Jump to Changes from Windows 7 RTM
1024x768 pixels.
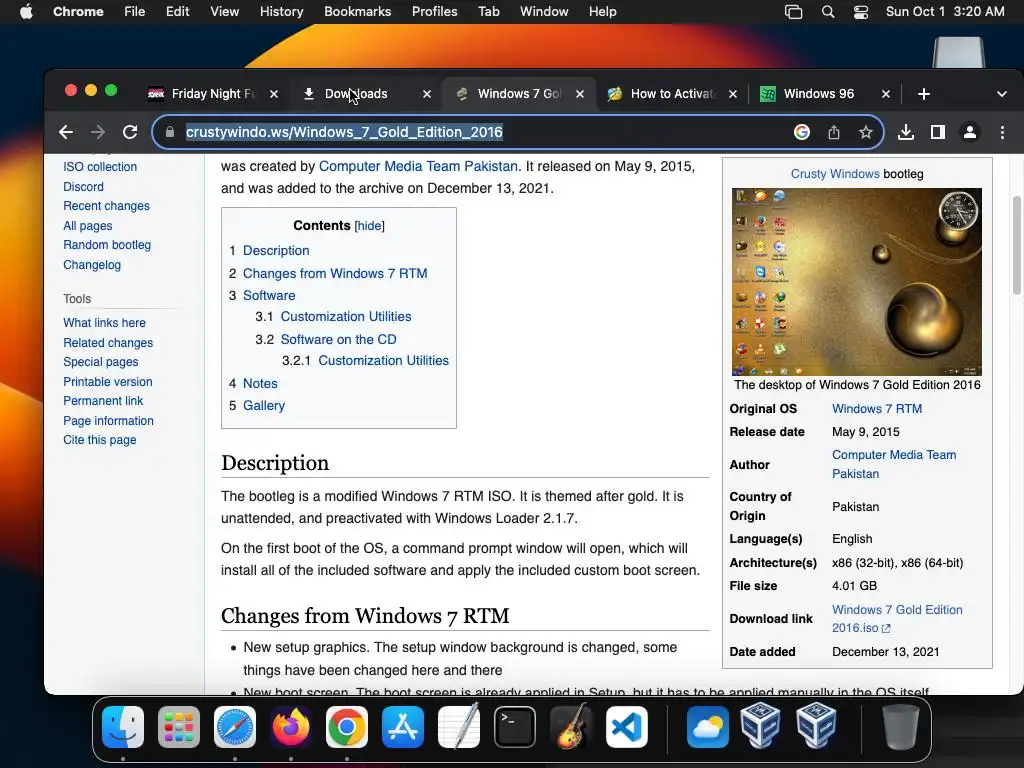tap(335, 274)
